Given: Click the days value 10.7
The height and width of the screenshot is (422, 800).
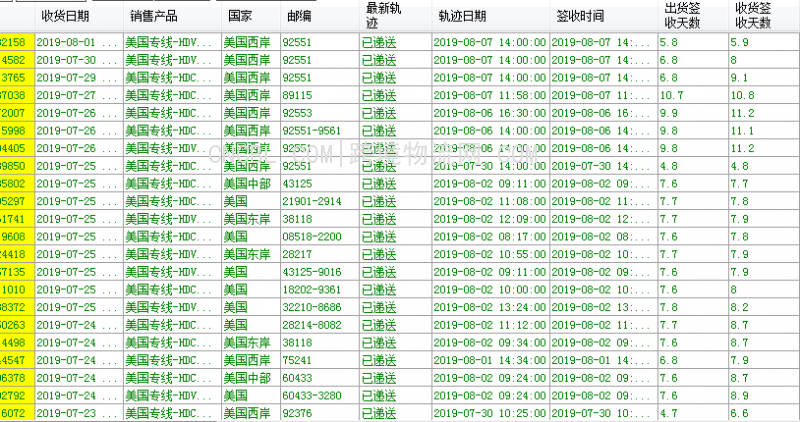Looking at the screenshot, I should click(x=693, y=95).
